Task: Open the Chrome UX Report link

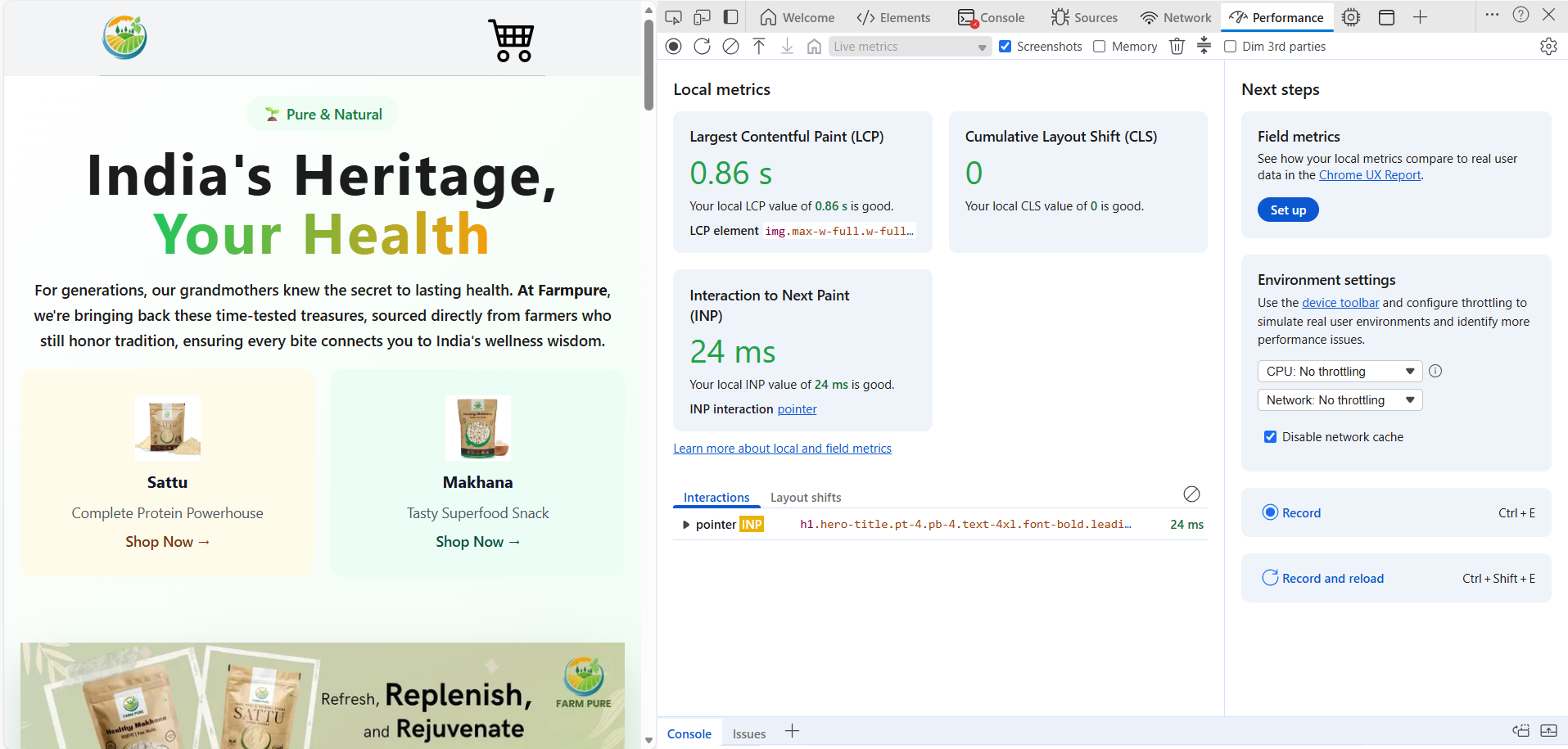Action: tap(1370, 175)
